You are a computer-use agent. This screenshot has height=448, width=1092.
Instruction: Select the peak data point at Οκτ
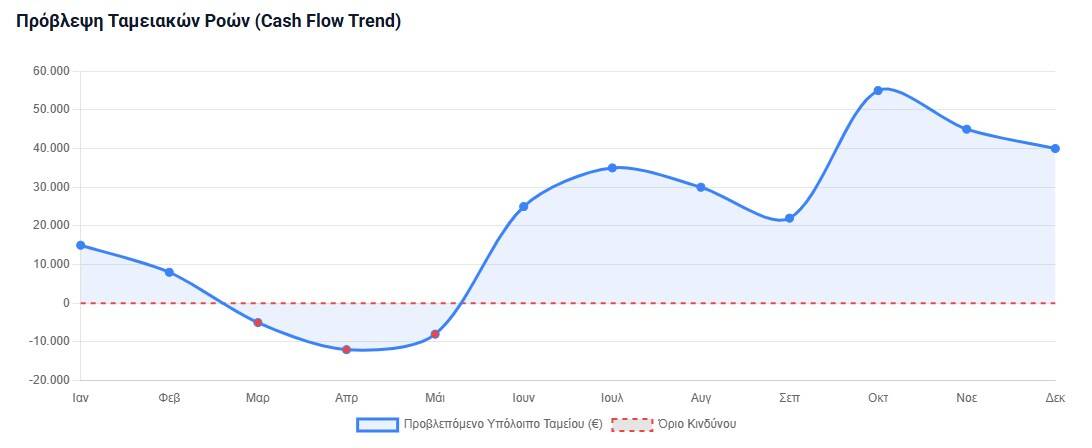(878, 90)
